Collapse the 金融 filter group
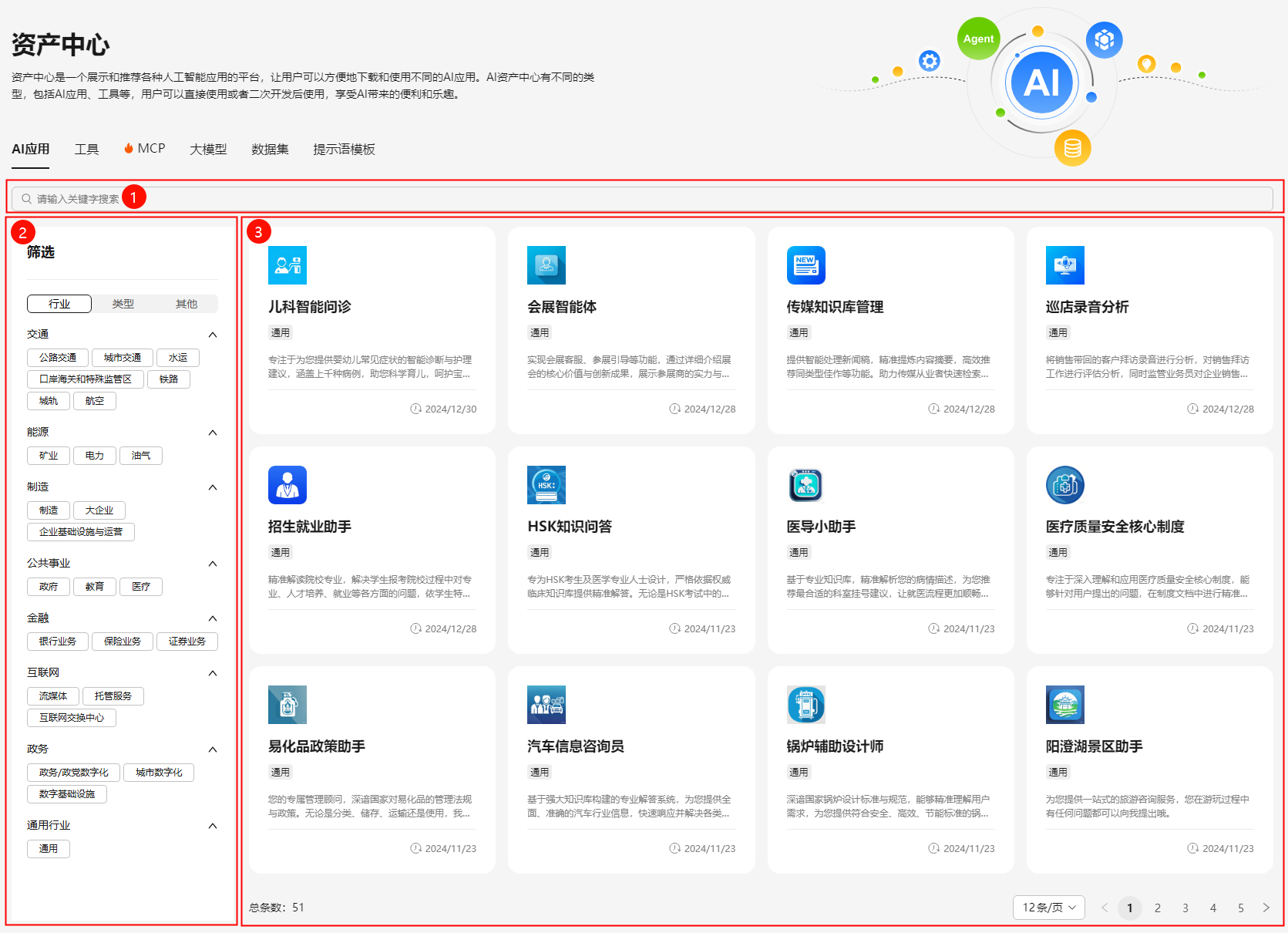Screen dimensions: 1288x933 [x=213, y=618]
